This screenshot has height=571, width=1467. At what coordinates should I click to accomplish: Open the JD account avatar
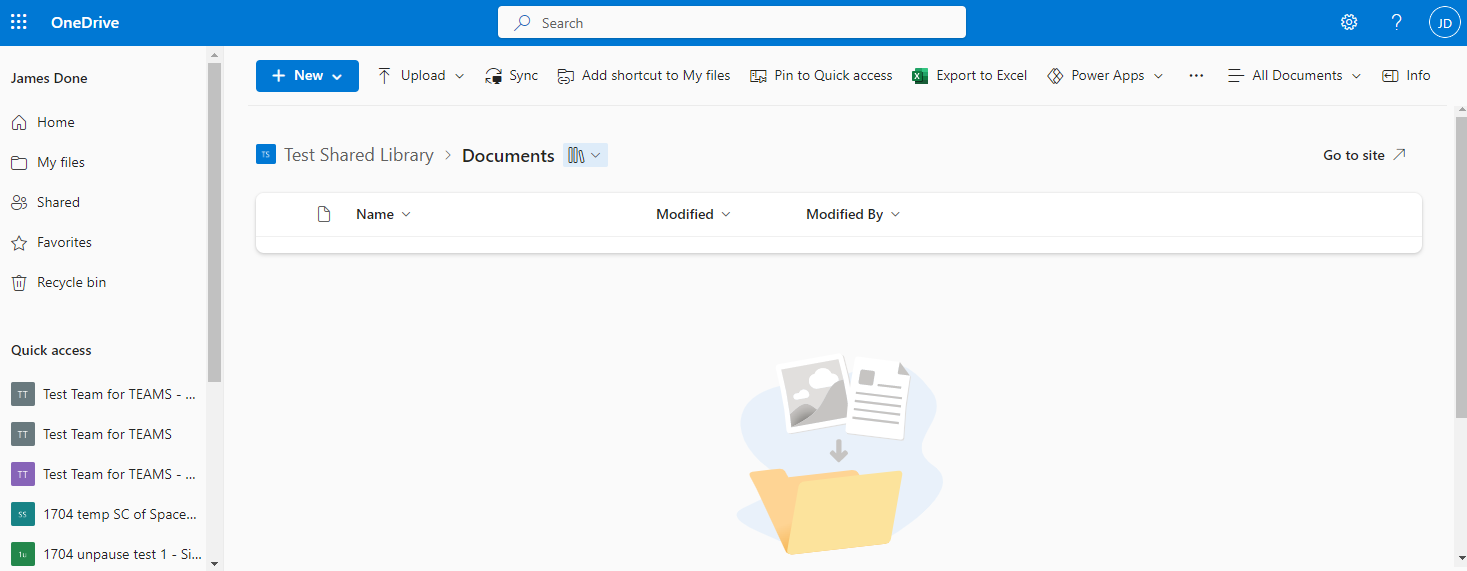click(x=1445, y=22)
